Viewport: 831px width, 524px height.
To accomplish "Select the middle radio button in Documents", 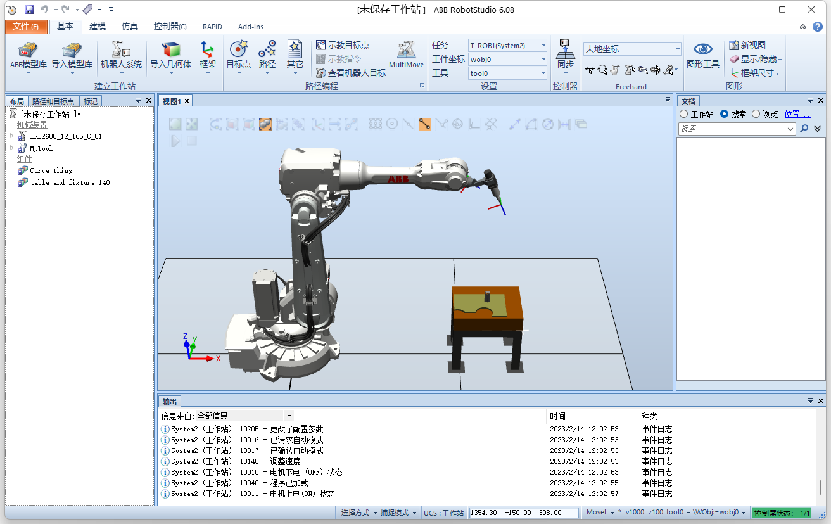I will (x=724, y=114).
